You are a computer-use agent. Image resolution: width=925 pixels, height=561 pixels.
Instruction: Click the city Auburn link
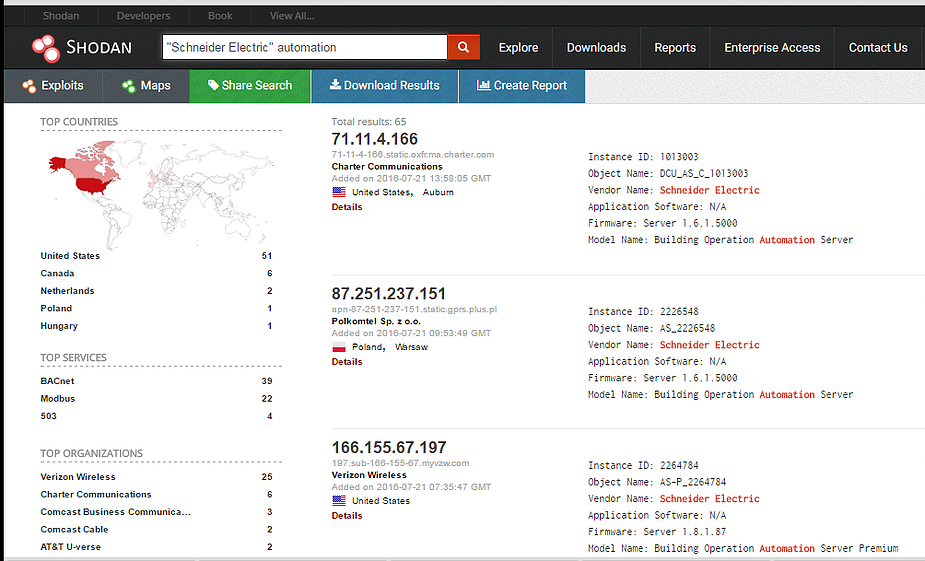pos(438,192)
